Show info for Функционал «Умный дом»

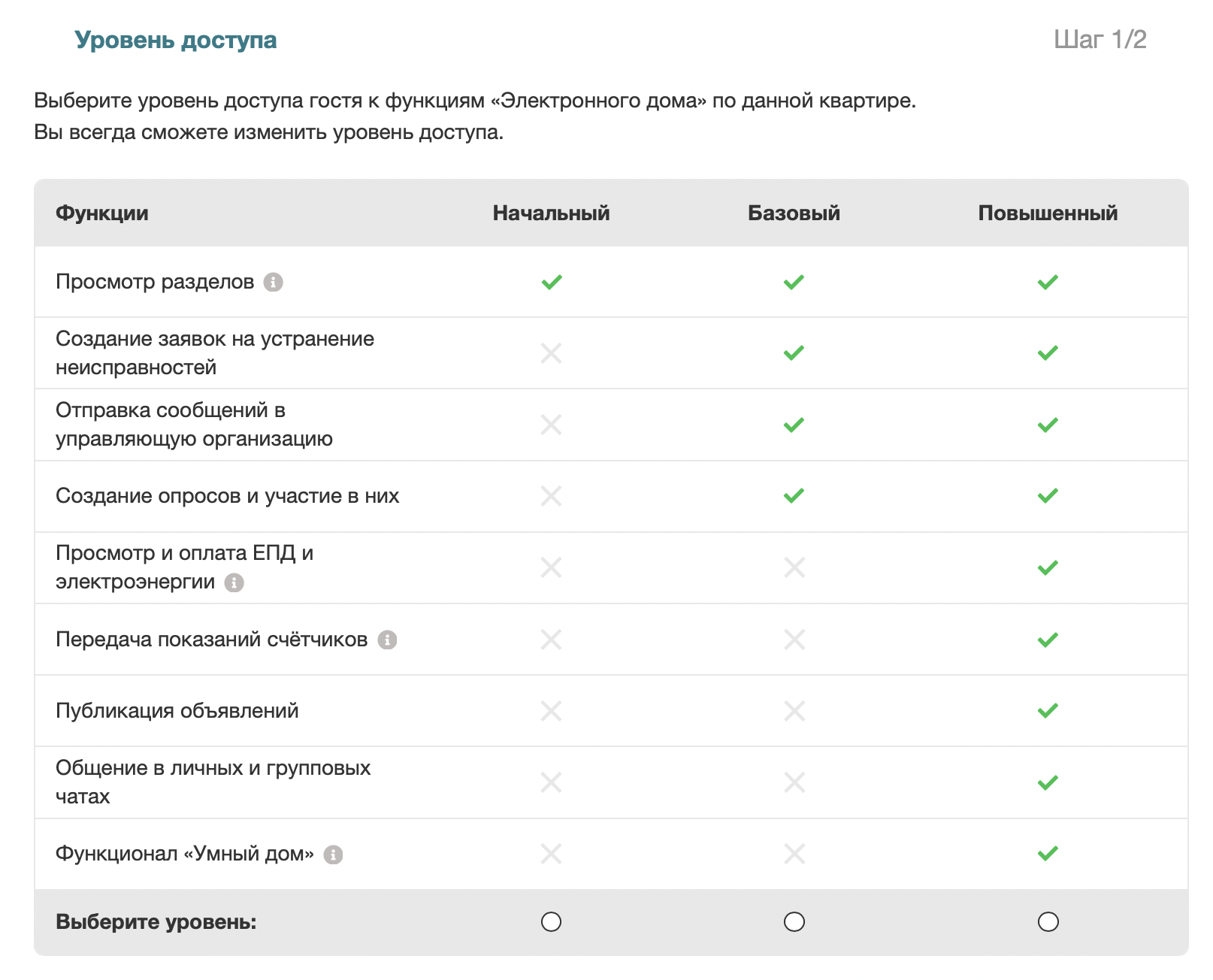point(333,854)
